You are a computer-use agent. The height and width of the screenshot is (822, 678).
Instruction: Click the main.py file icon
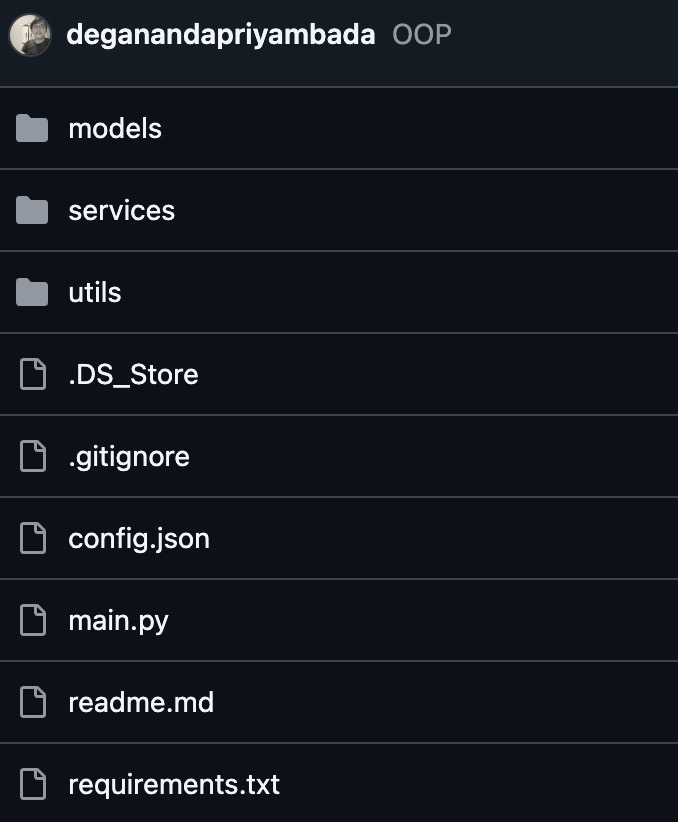click(33, 620)
